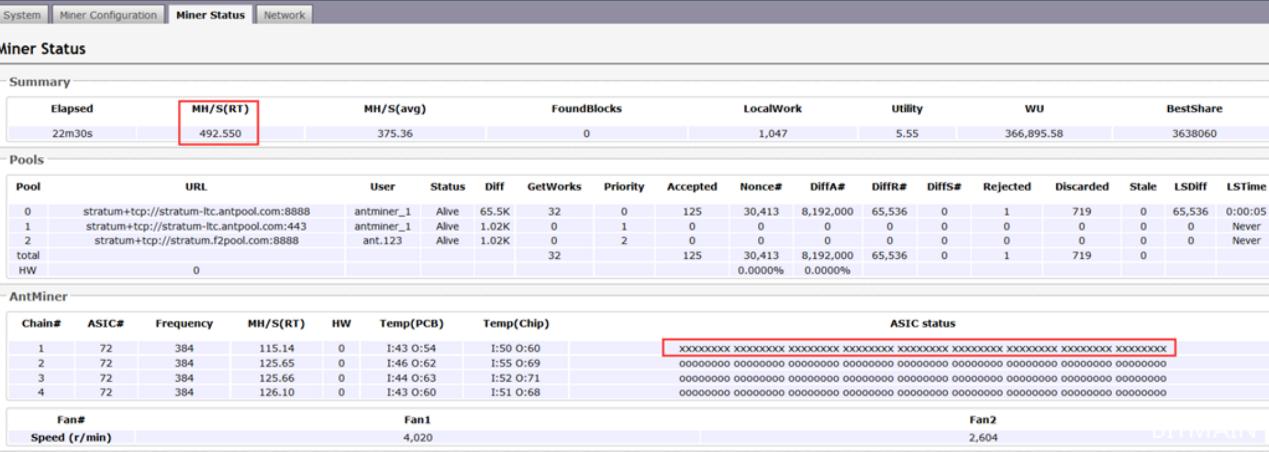Image resolution: width=1269 pixels, height=452 pixels.
Task: Click the ASIC status column header
Action: 922,323
